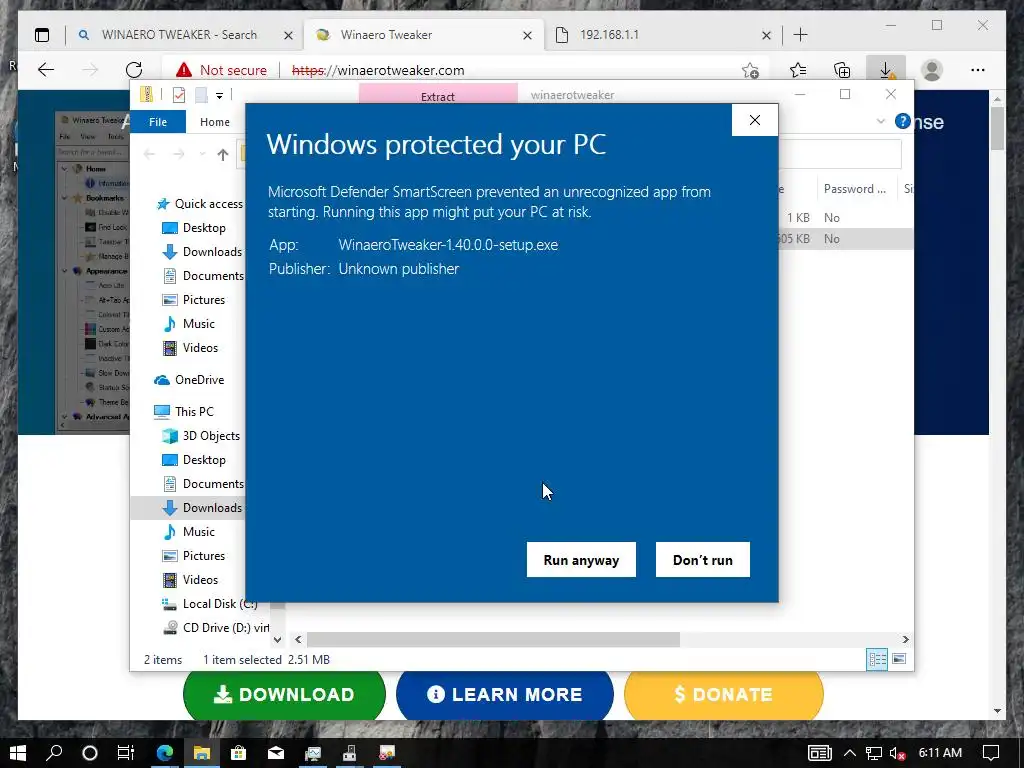
Task: Click the navigation pane scroll down arrow
Action: coord(277,640)
